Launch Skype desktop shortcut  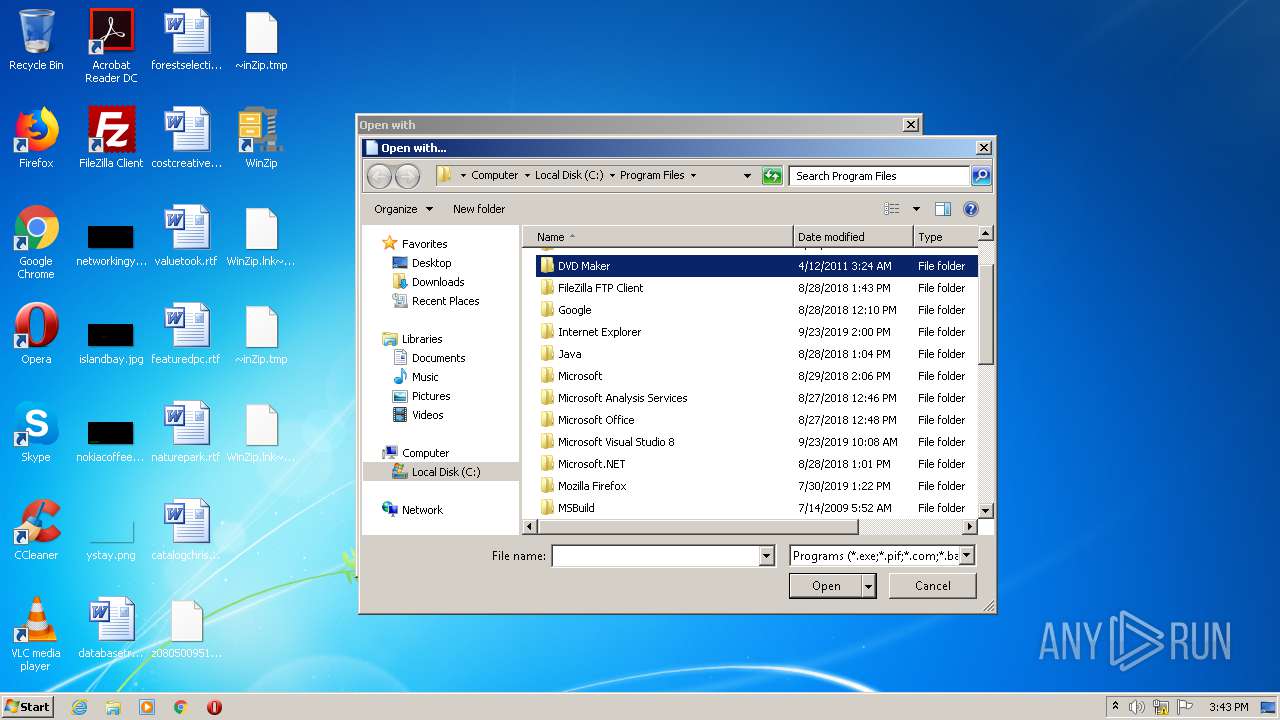pyautogui.click(x=36, y=432)
